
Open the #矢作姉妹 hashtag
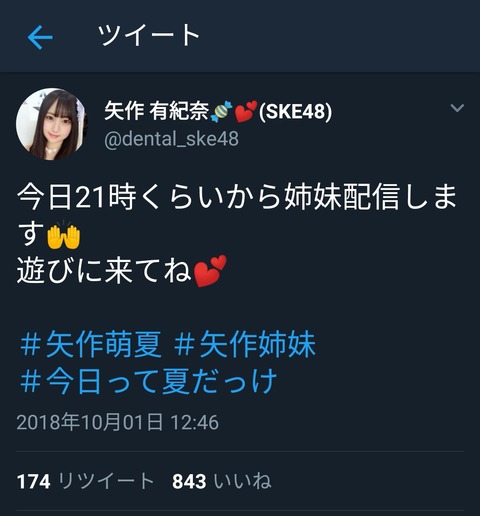pos(245,344)
